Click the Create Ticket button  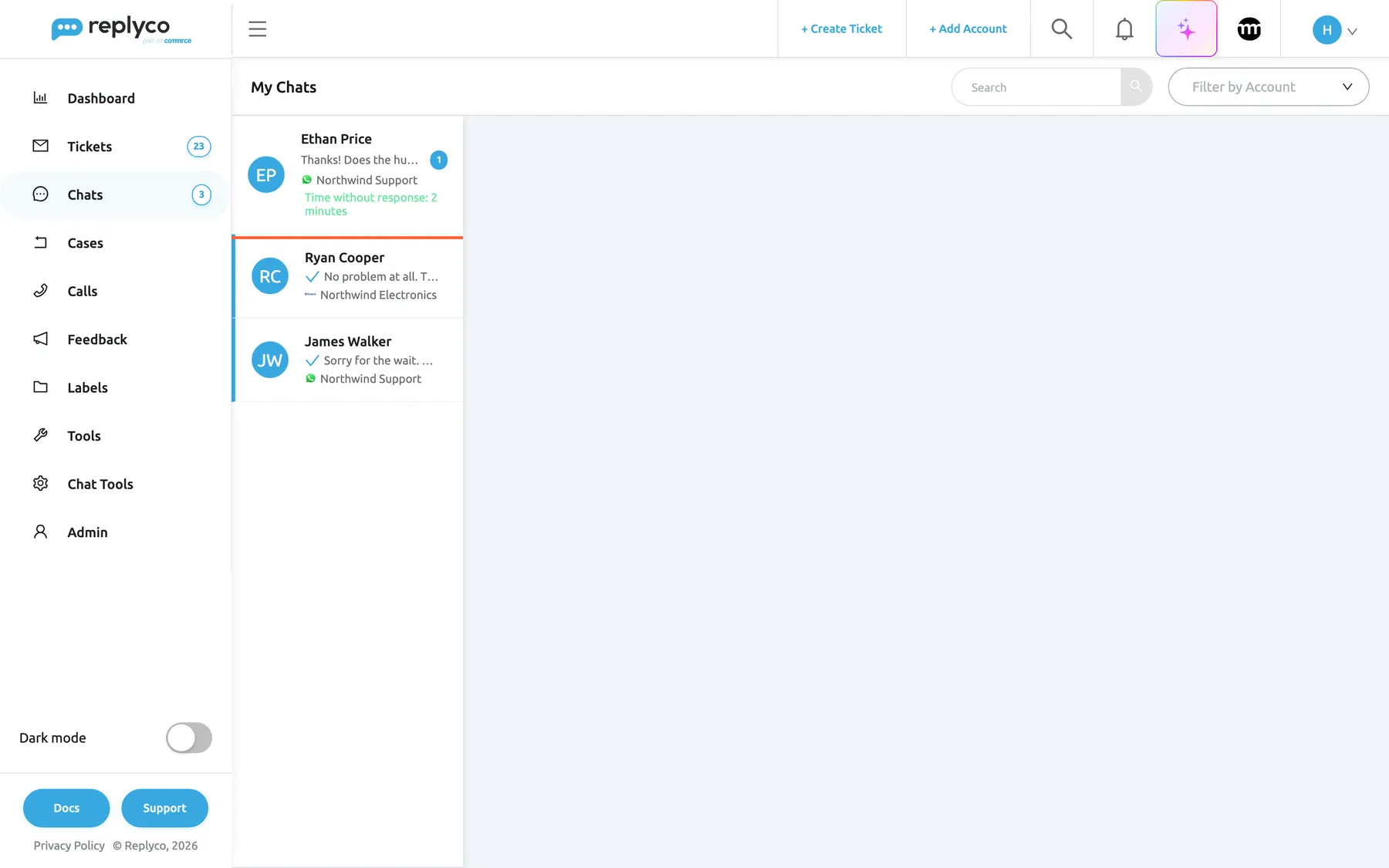[x=841, y=29]
